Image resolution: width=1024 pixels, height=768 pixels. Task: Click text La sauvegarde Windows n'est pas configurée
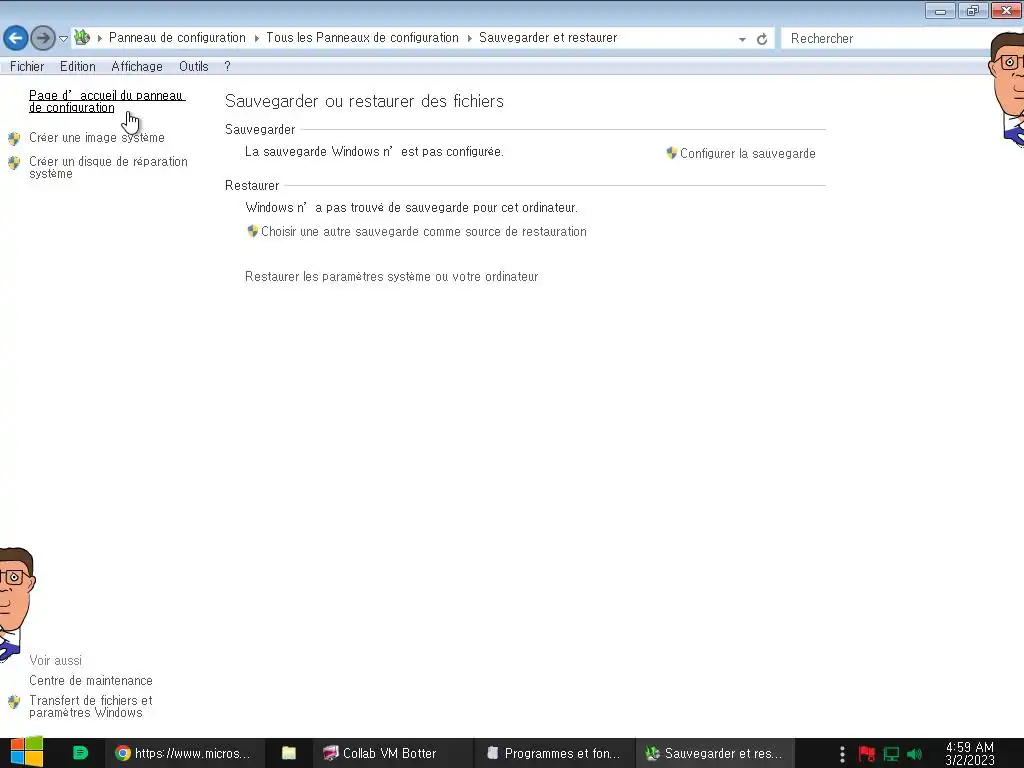click(374, 152)
